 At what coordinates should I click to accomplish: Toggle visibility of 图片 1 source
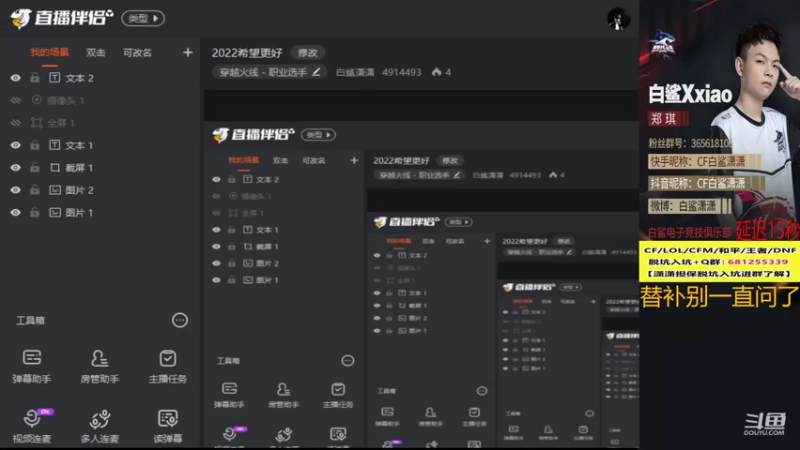click(16, 213)
